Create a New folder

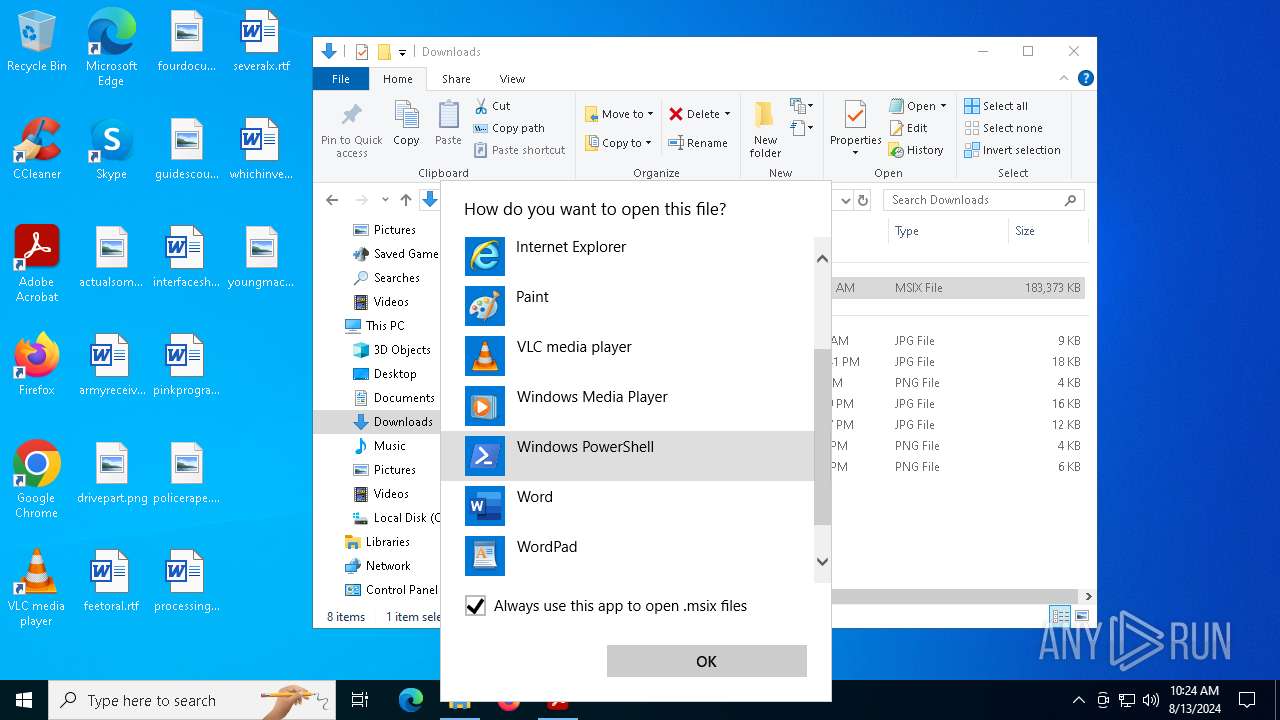(765, 129)
